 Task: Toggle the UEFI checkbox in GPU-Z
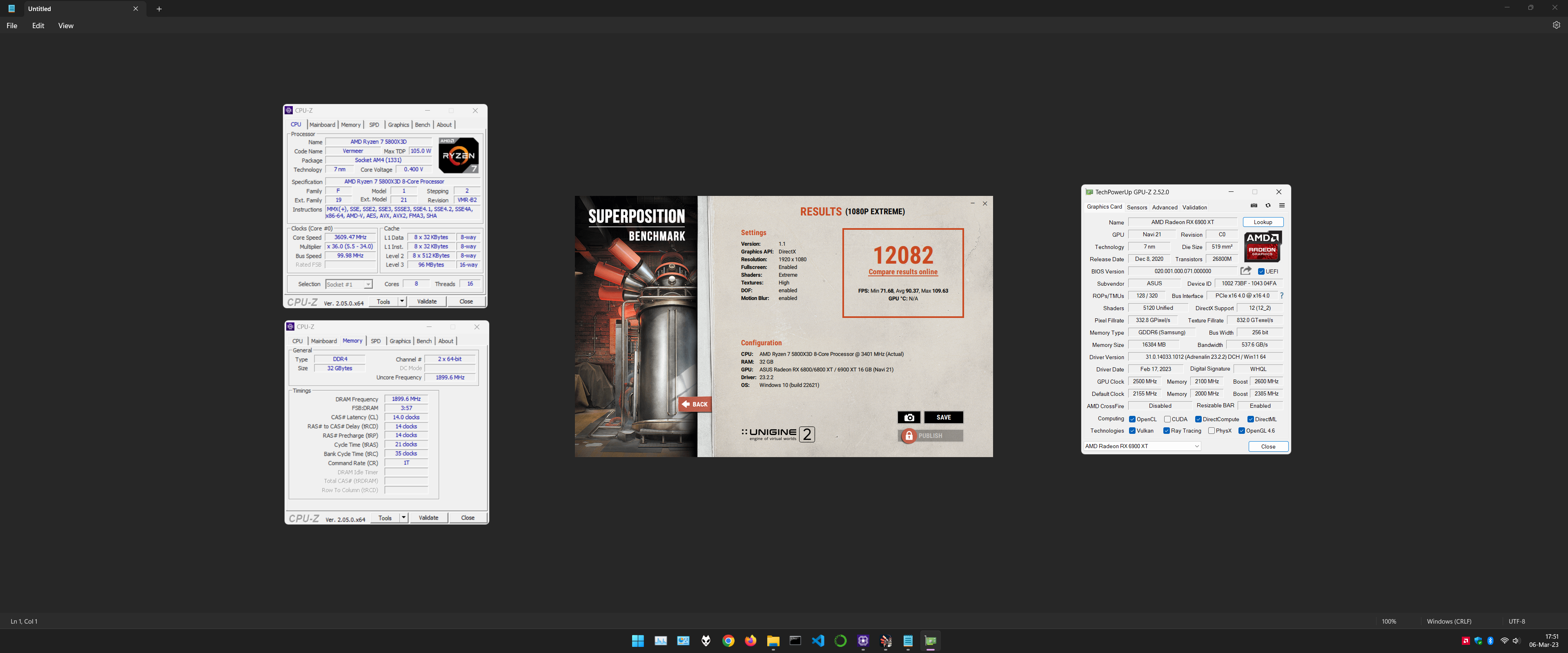click(x=1261, y=271)
